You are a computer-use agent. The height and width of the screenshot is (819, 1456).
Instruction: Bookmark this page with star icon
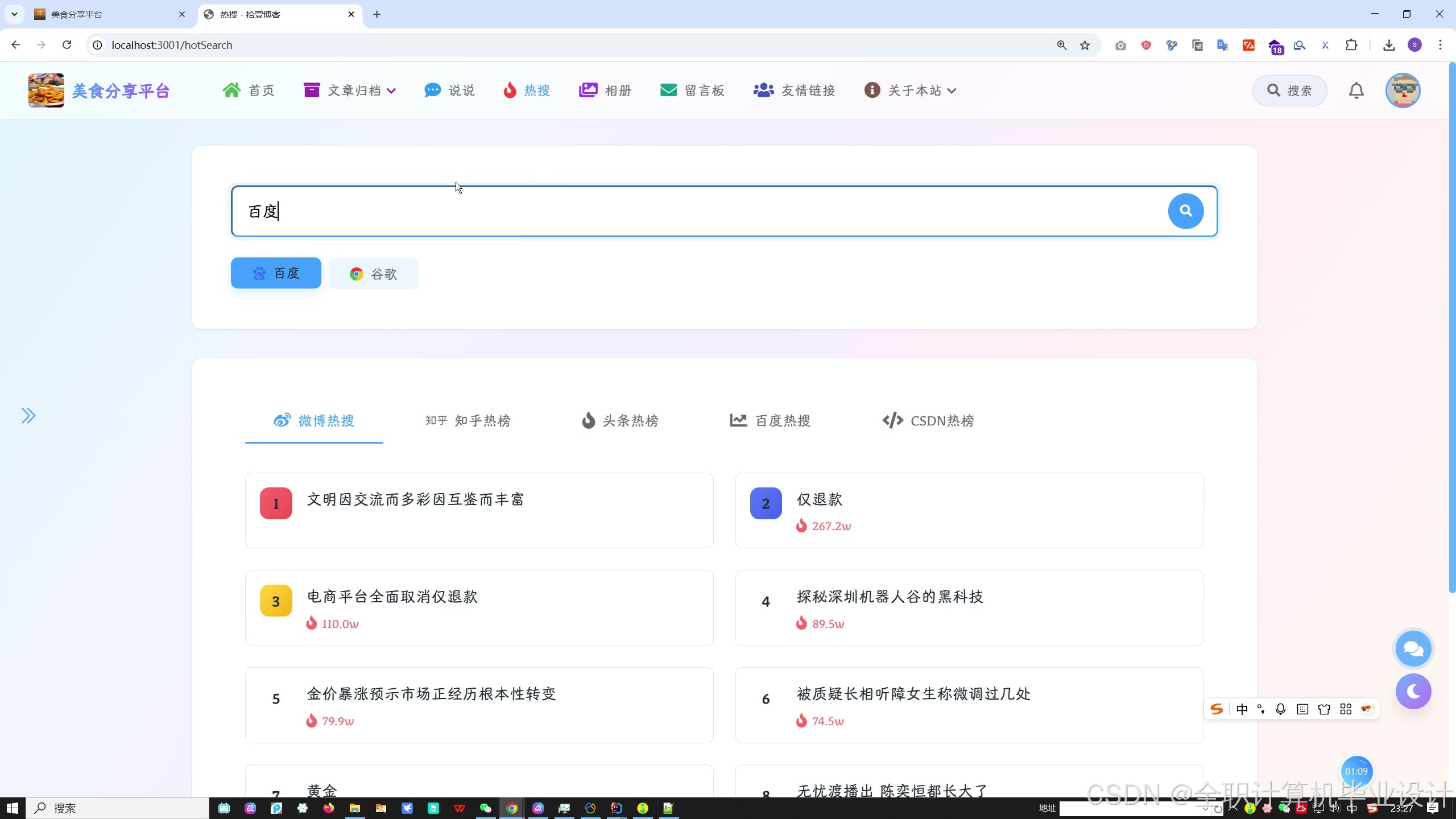(1085, 45)
